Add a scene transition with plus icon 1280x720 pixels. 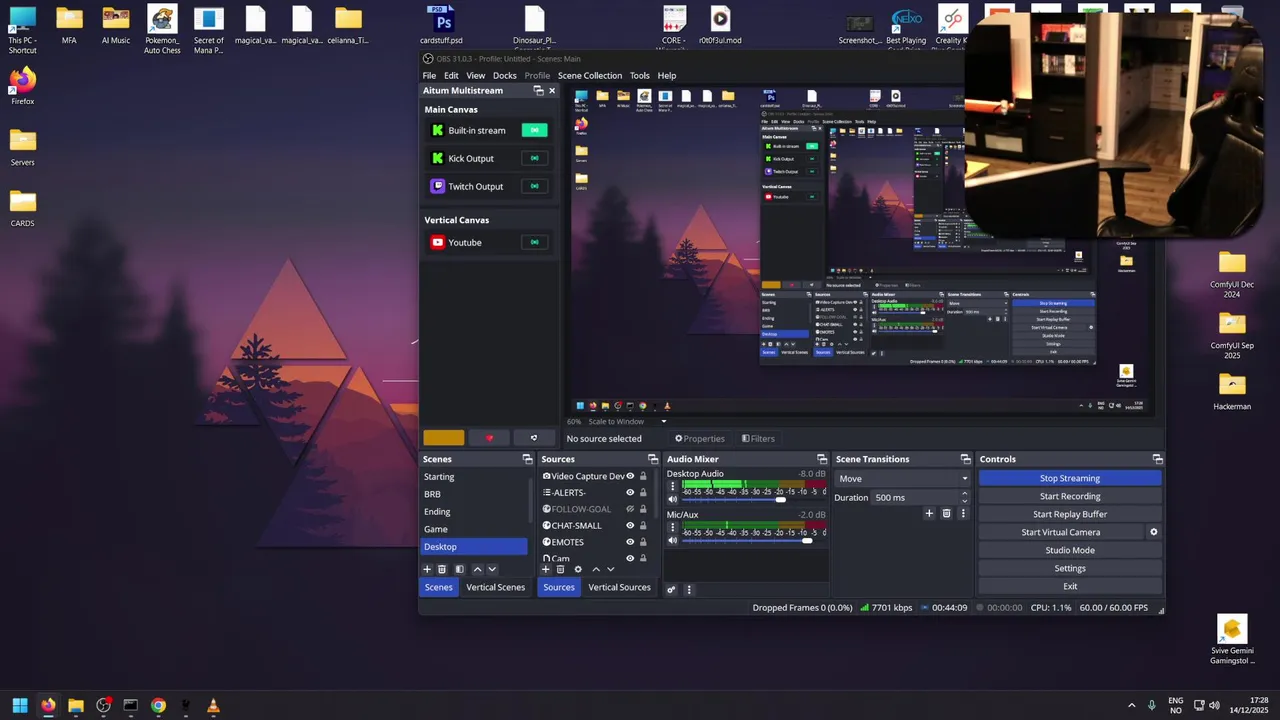929,513
